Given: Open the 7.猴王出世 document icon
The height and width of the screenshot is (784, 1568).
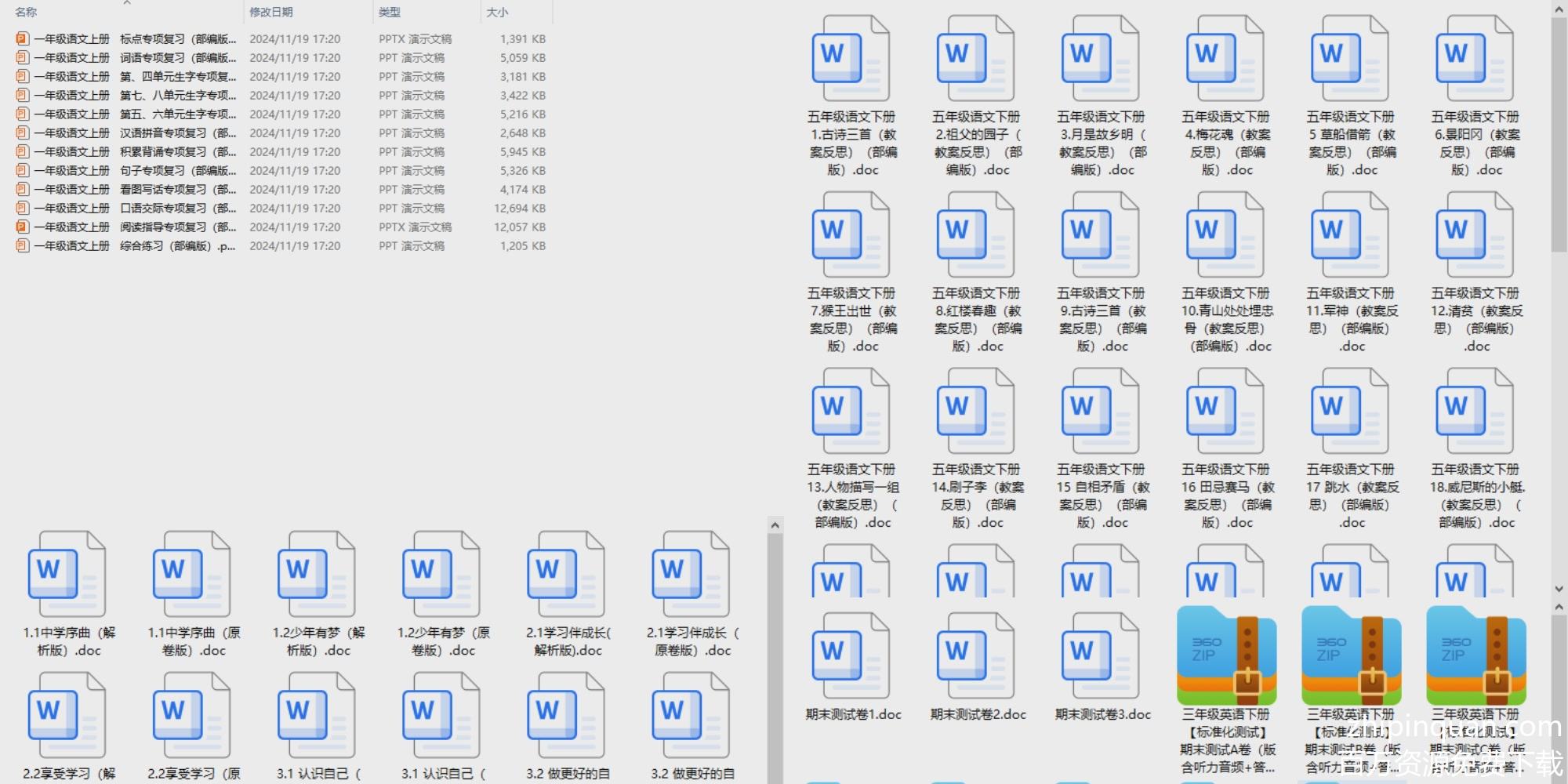Looking at the screenshot, I should [x=851, y=236].
